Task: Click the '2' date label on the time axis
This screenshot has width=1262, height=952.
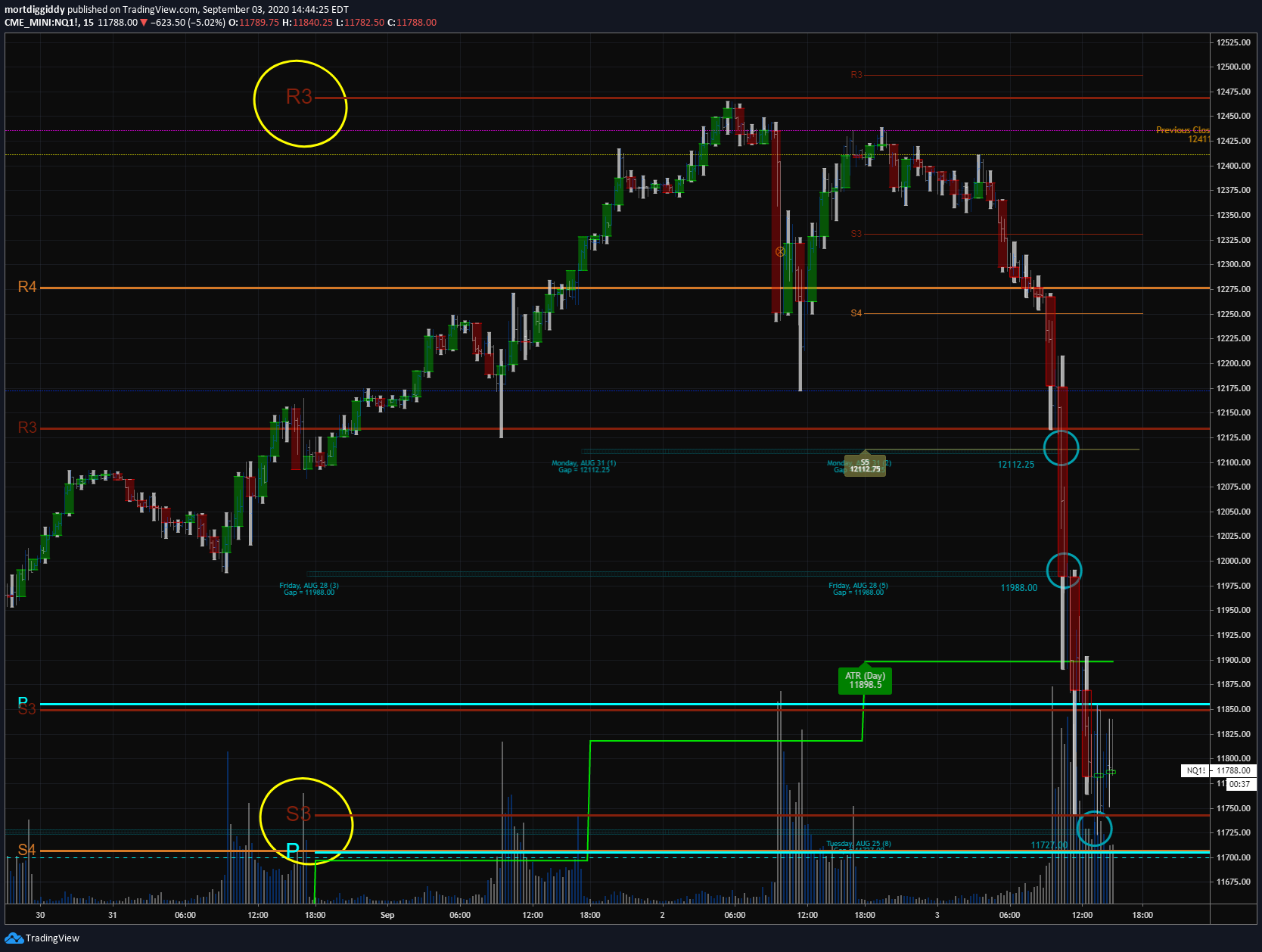Action: tap(662, 915)
